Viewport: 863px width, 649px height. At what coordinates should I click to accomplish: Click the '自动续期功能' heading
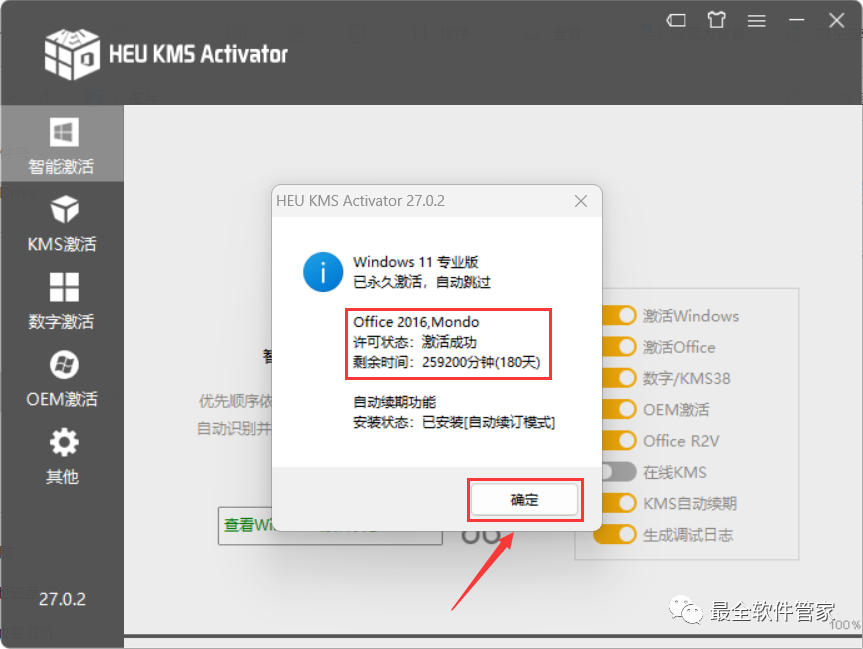coord(395,402)
